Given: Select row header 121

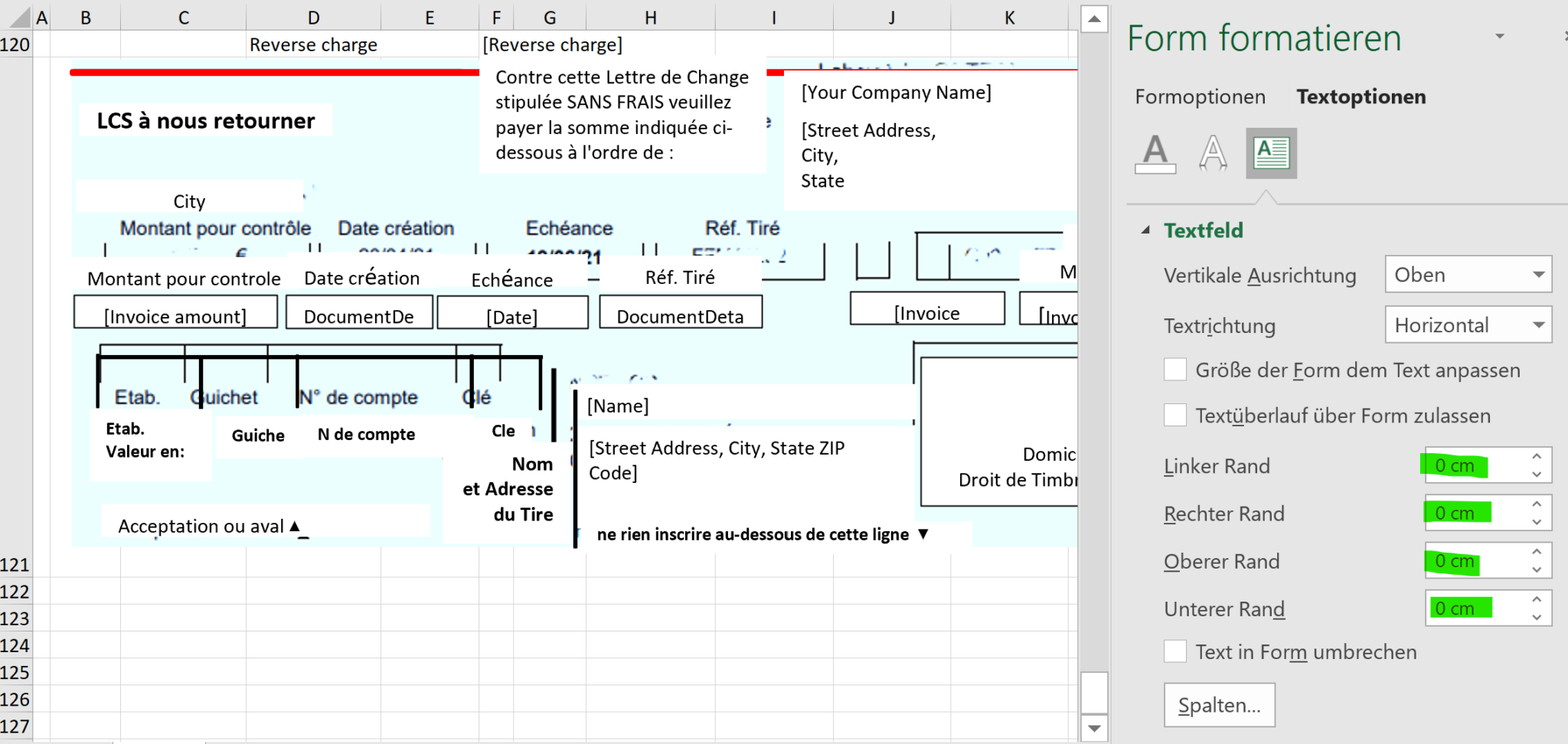Looking at the screenshot, I should 16,564.
